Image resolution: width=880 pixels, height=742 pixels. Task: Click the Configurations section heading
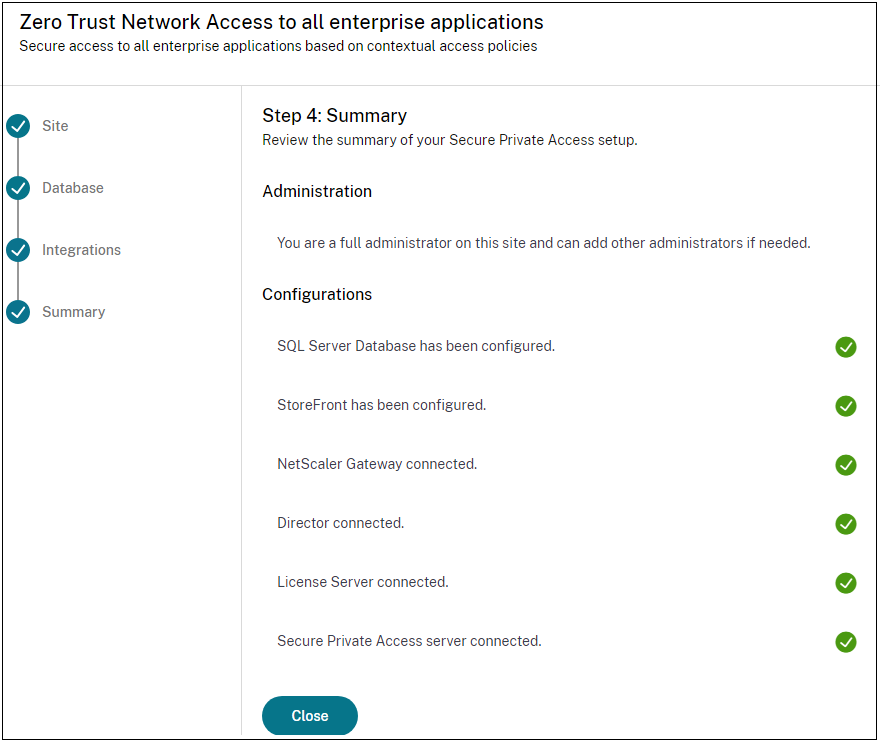click(x=317, y=295)
